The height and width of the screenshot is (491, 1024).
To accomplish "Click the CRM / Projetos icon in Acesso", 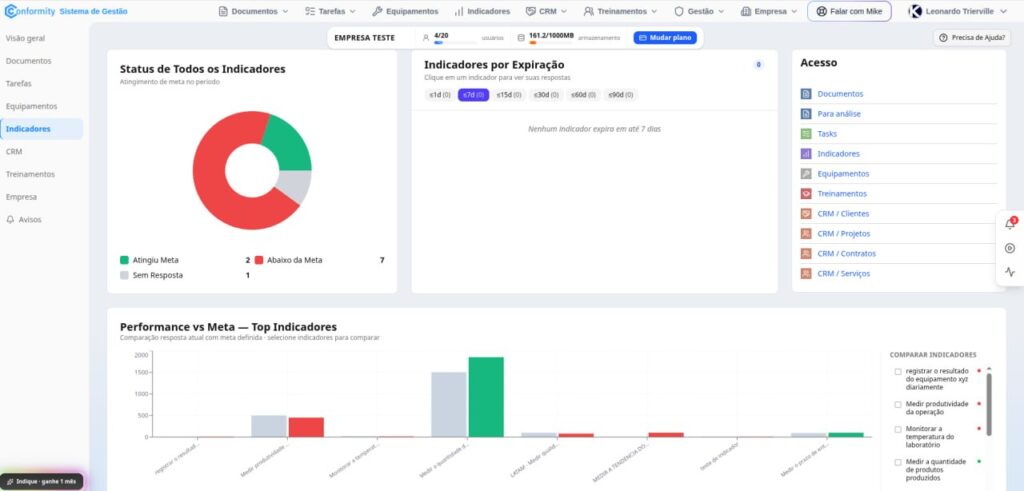I will click(x=806, y=234).
